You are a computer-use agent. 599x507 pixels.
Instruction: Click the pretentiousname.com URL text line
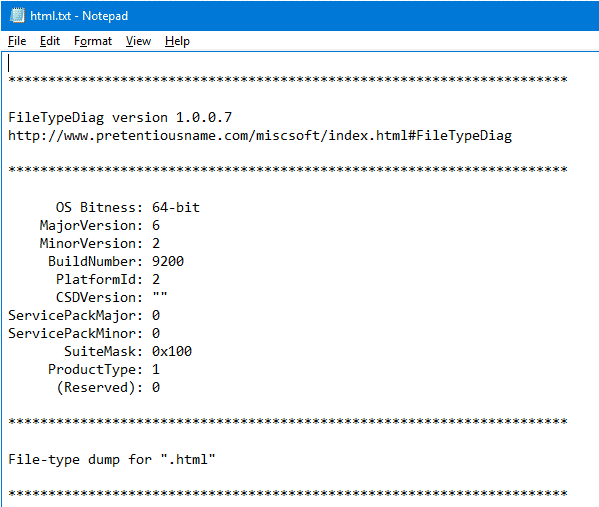tap(260, 136)
